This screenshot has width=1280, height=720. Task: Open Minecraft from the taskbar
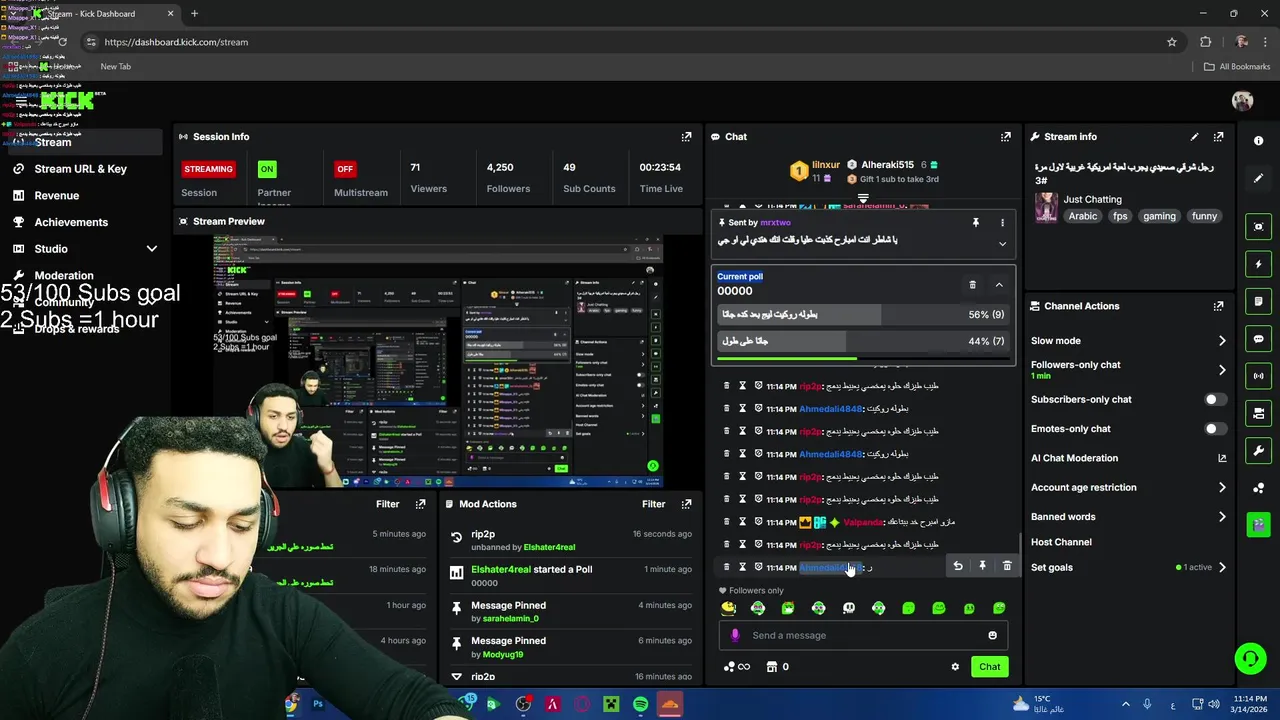[x=611, y=704]
